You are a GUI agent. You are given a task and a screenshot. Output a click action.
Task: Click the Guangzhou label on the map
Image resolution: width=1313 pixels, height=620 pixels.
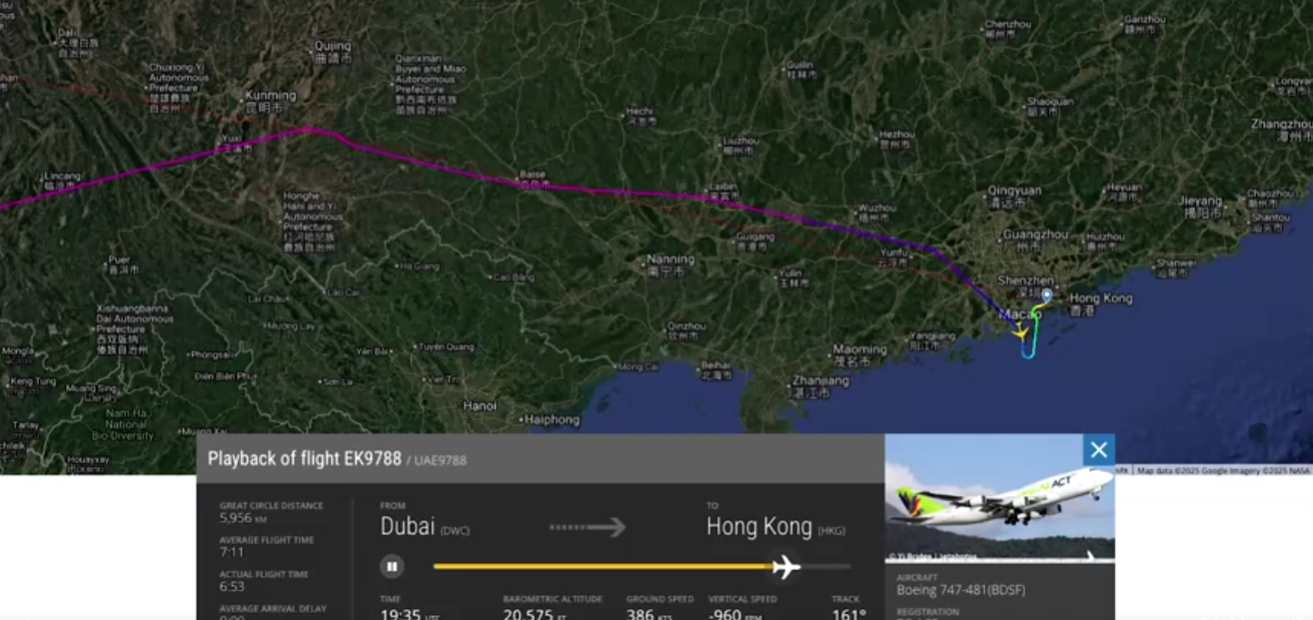1035,234
